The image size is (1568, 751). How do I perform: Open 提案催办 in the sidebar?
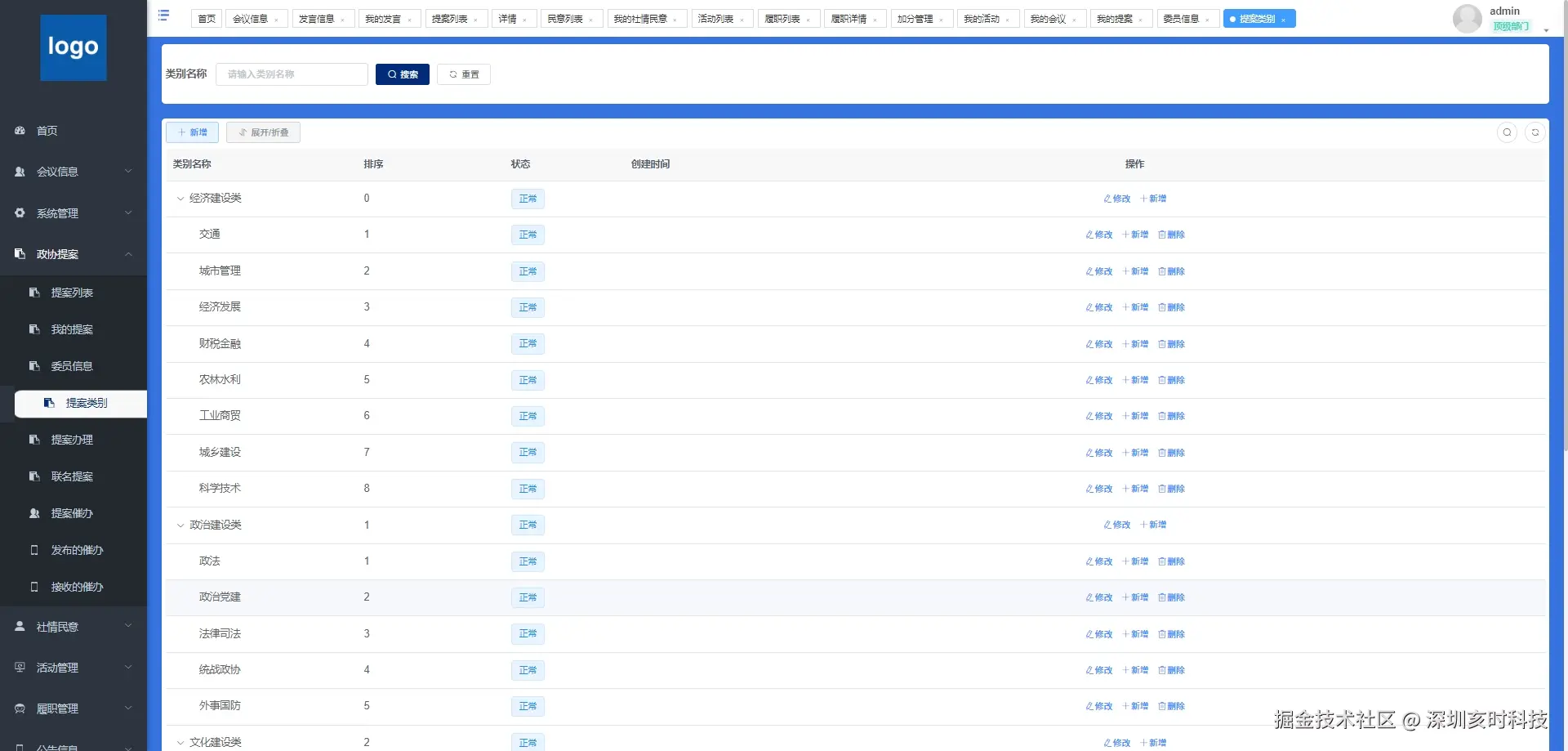pyautogui.click(x=73, y=513)
